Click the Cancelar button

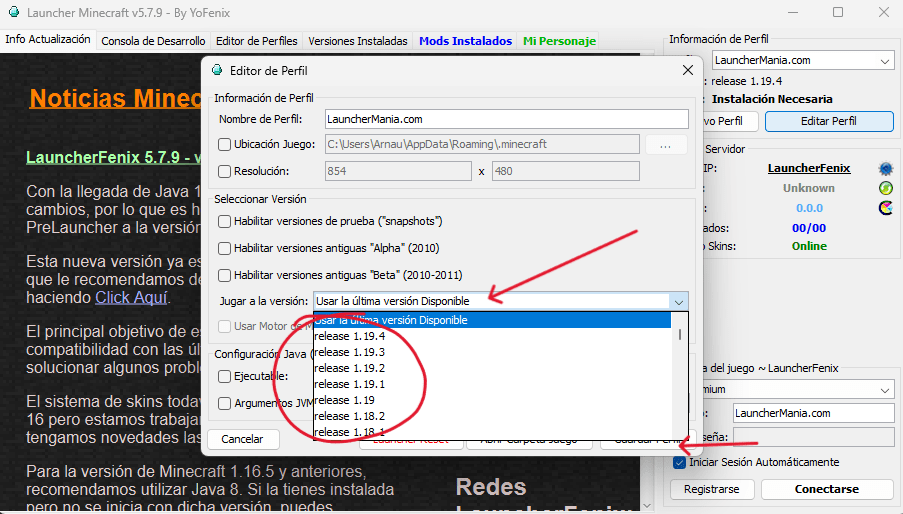(242, 439)
